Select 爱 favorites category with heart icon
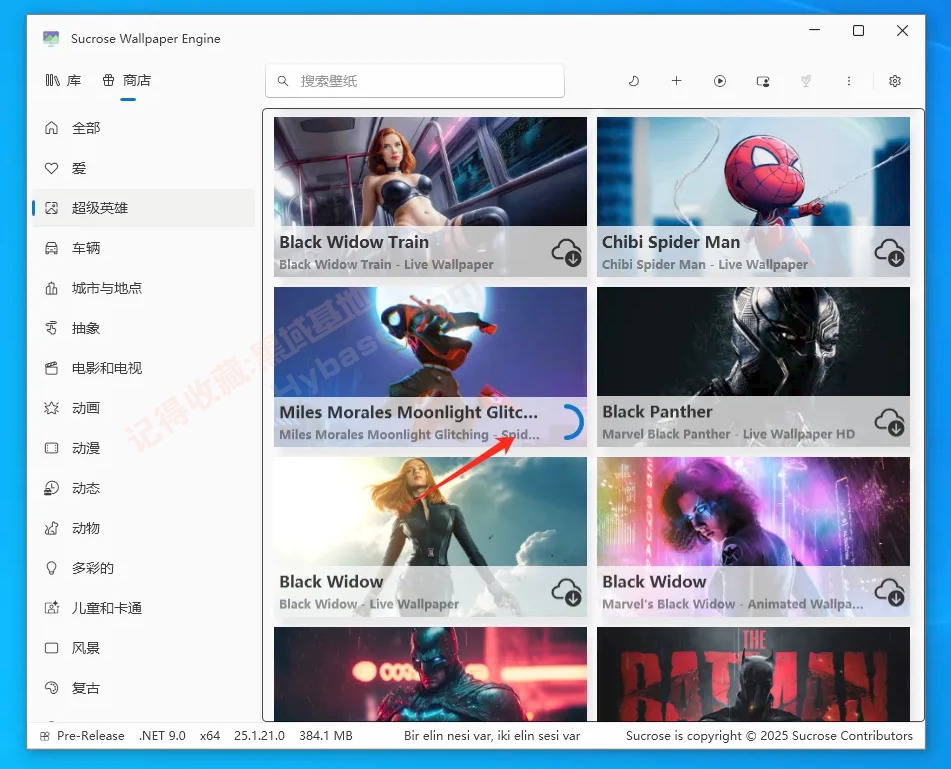This screenshot has height=769, width=951. coord(144,168)
